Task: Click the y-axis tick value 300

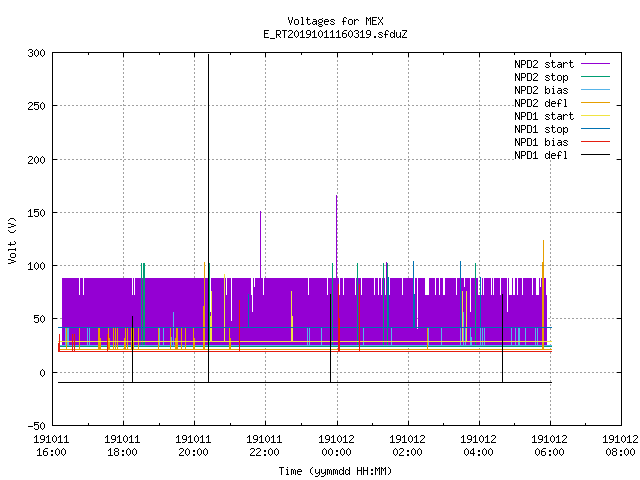Action: tap(36, 53)
